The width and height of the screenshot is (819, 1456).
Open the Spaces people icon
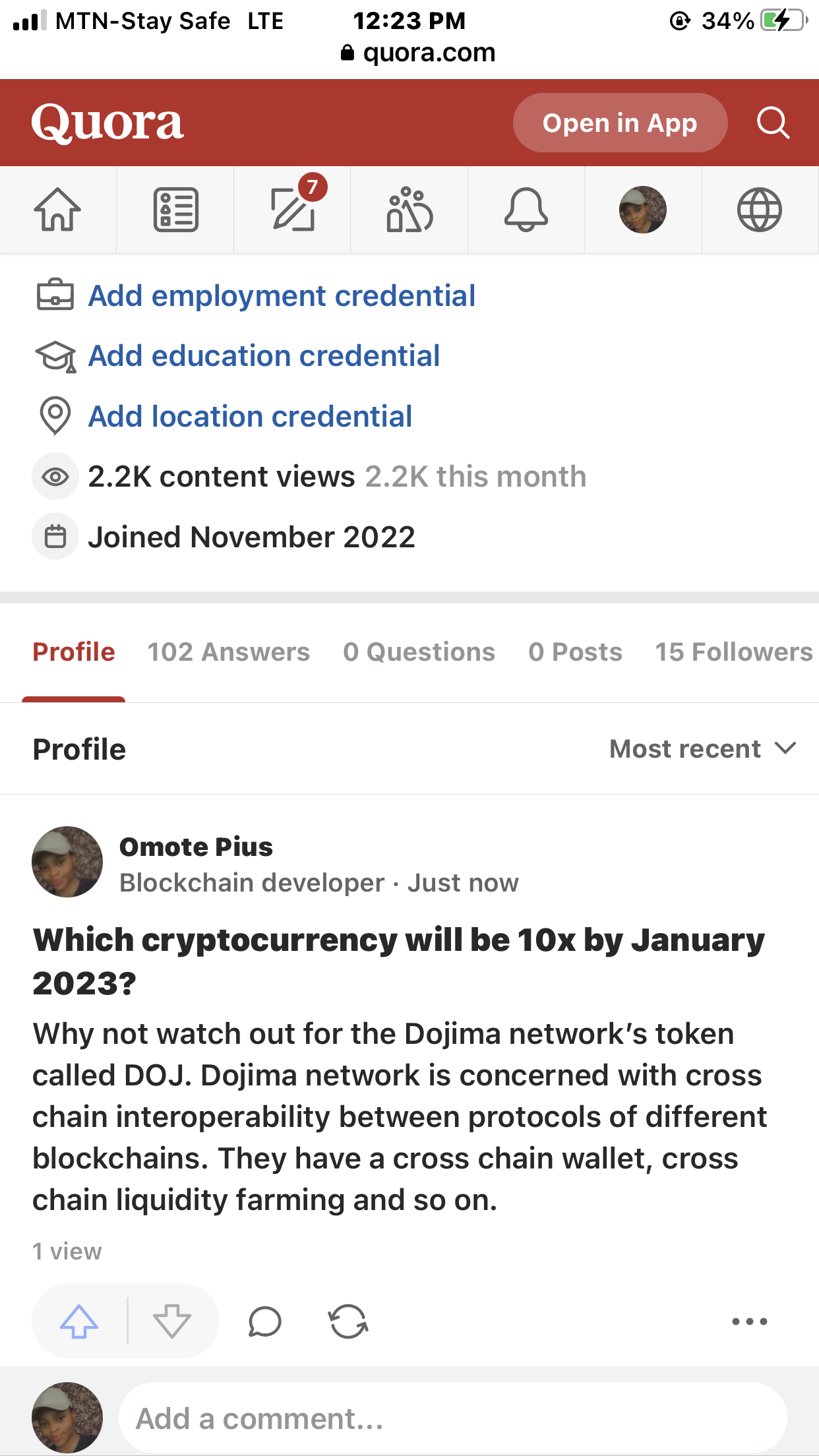pos(409,210)
